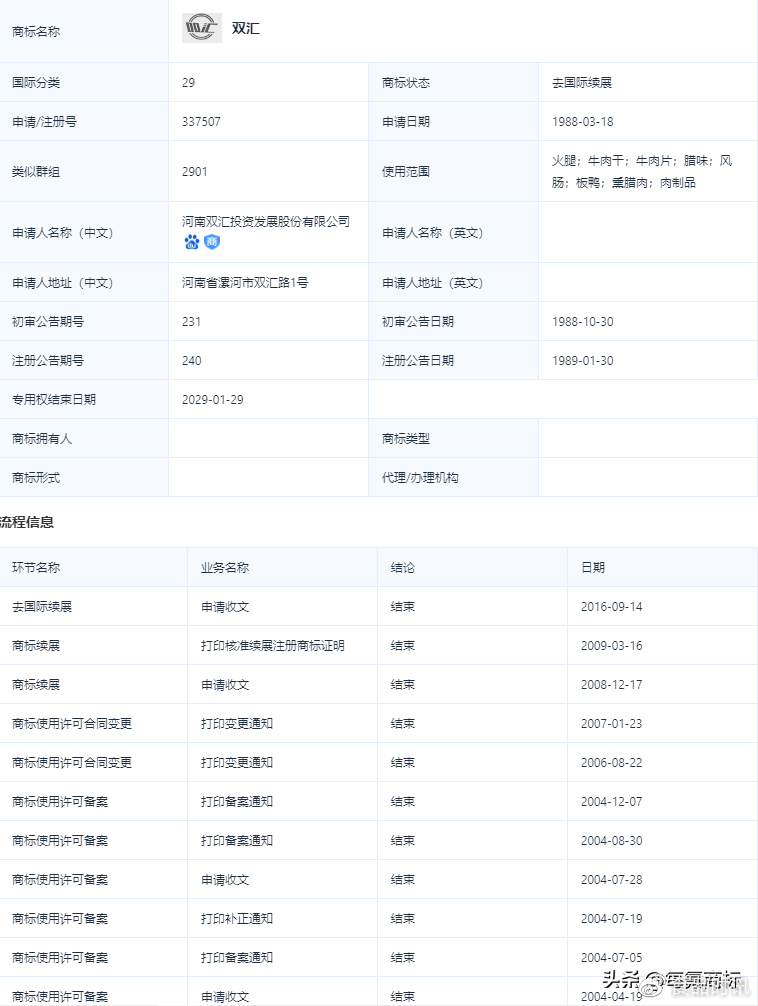Click the 双汇 trademark logo thumbnail
758x1006 pixels.
click(x=202, y=28)
